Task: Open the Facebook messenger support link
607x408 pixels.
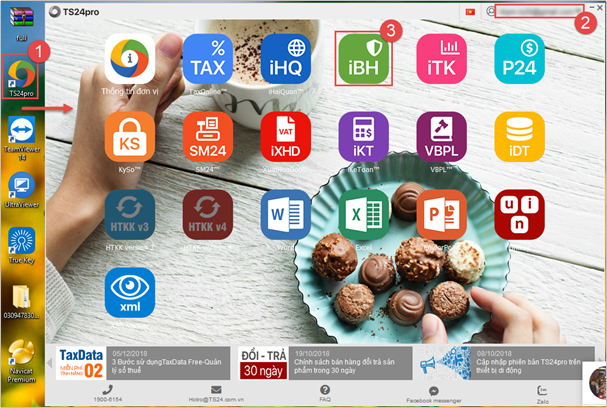Action: click(x=434, y=394)
